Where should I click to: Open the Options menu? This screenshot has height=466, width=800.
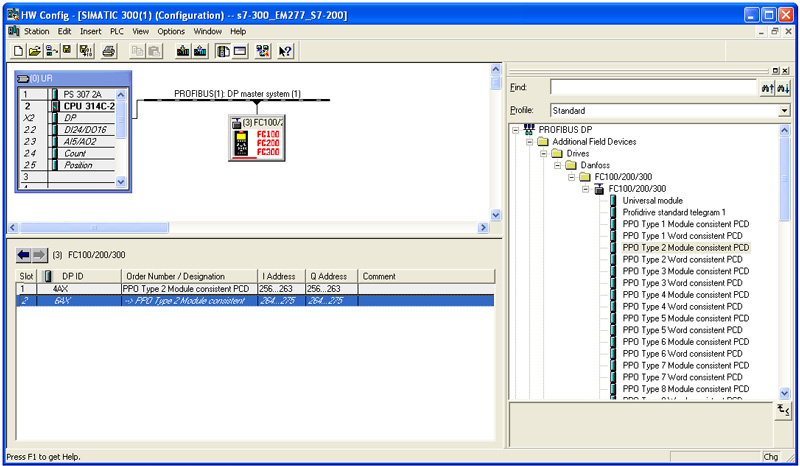pyautogui.click(x=171, y=31)
